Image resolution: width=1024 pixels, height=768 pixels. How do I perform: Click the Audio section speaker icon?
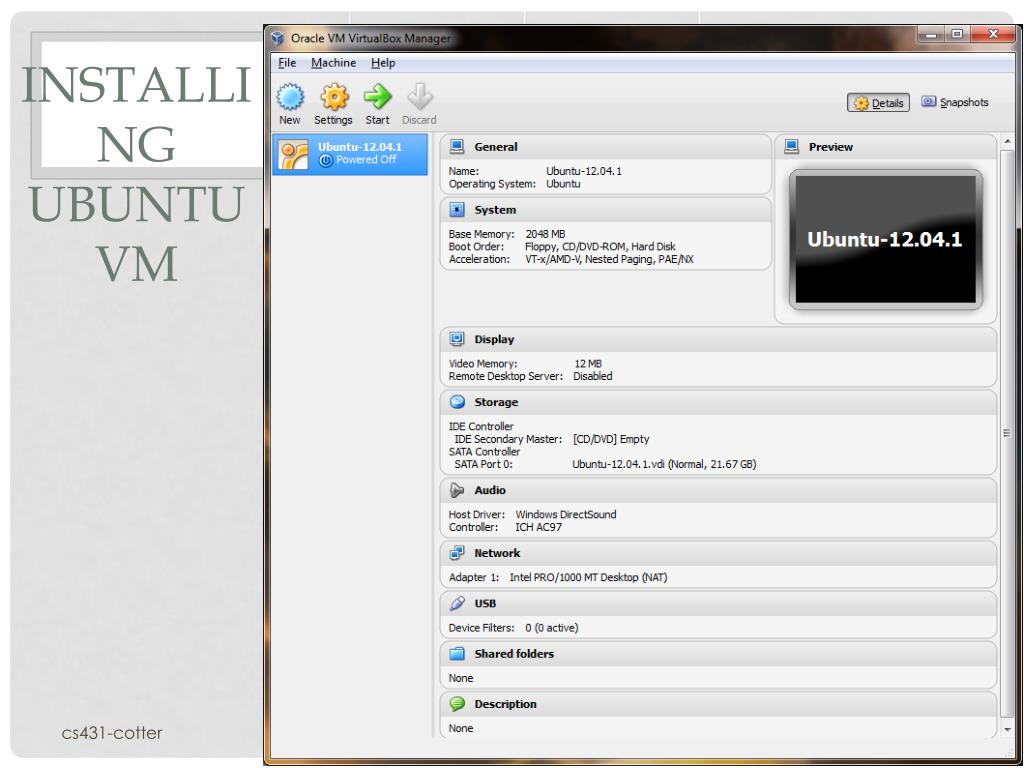pos(457,490)
